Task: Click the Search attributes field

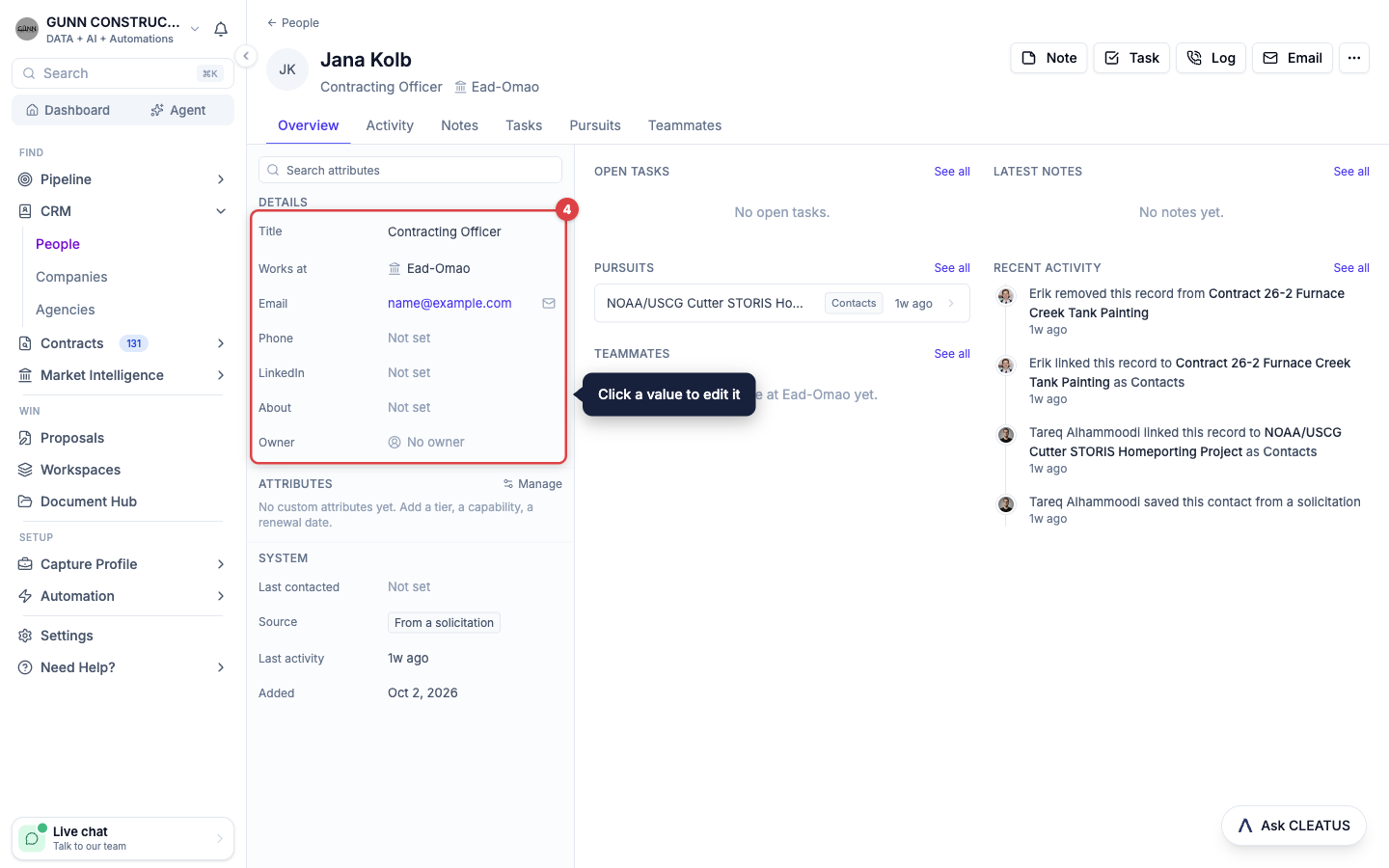Action: tap(410, 170)
